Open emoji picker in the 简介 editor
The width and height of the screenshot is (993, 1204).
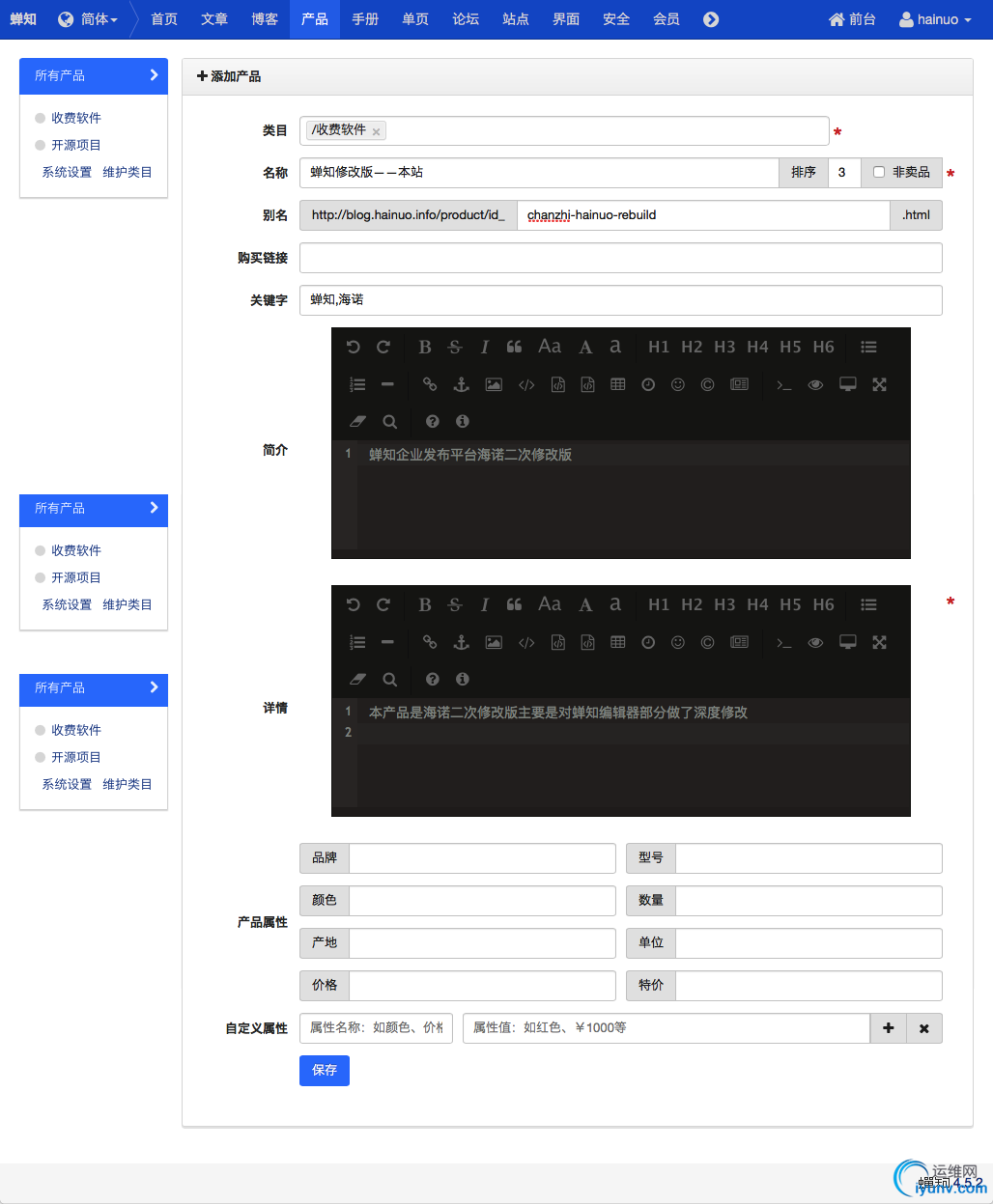(x=678, y=384)
